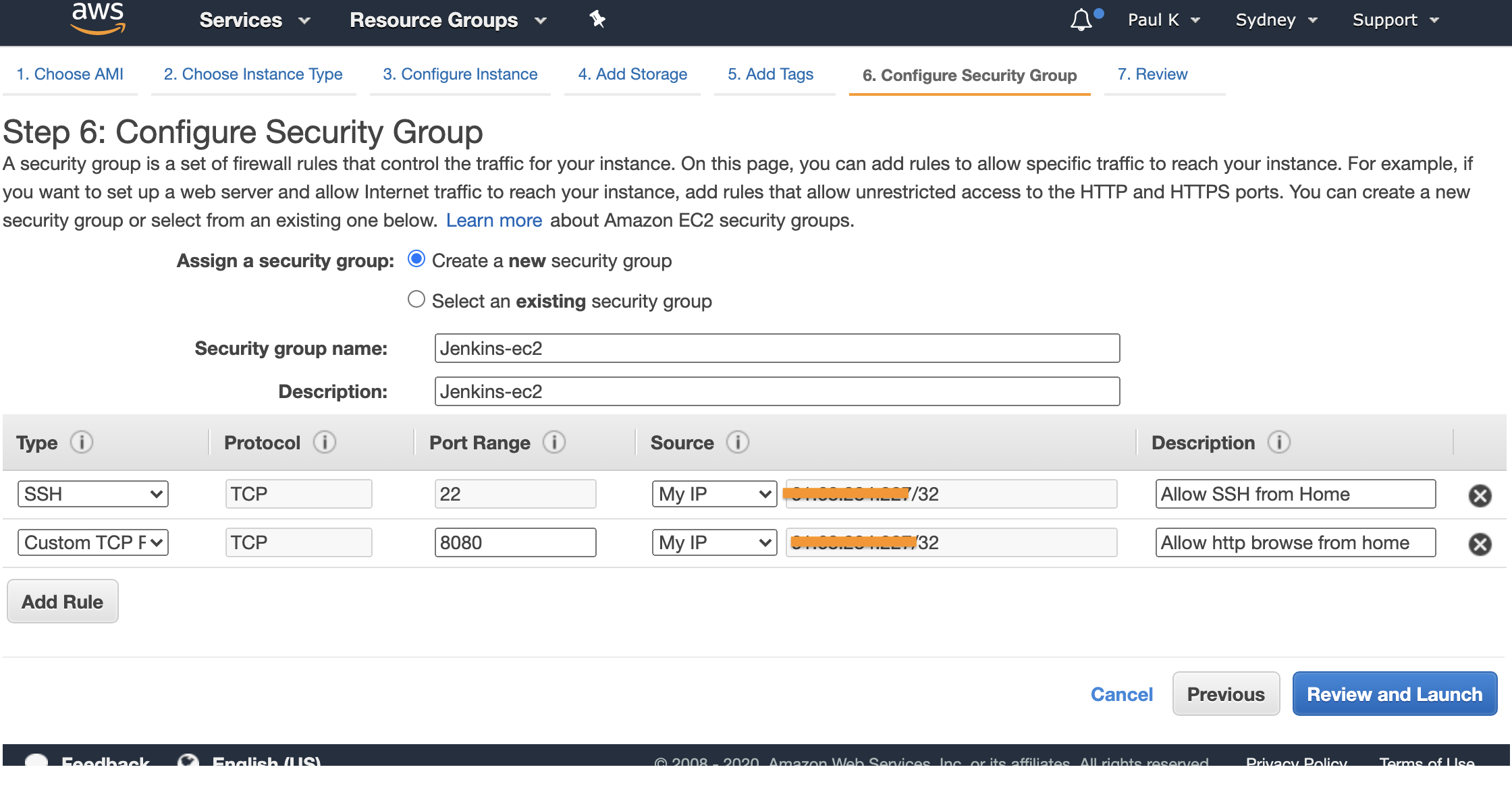This screenshot has width=1512, height=786.
Task: Click the Previous button
Action: click(1226, 694)
